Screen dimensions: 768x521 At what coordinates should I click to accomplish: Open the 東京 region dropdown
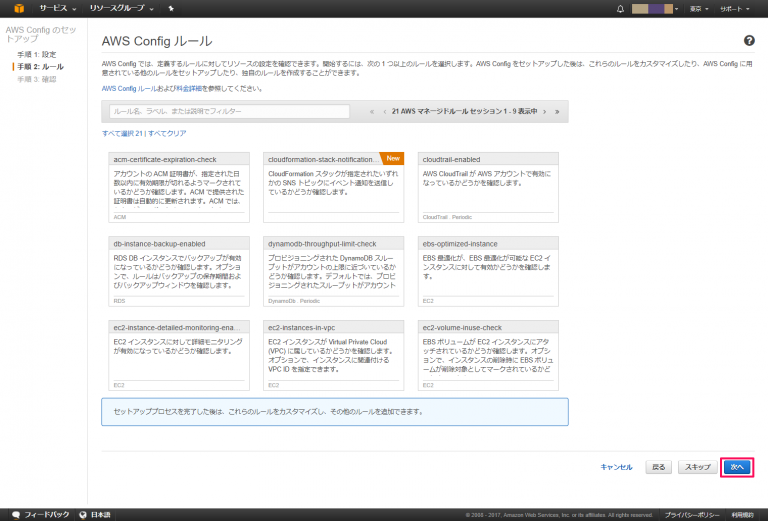pos(699,9)
